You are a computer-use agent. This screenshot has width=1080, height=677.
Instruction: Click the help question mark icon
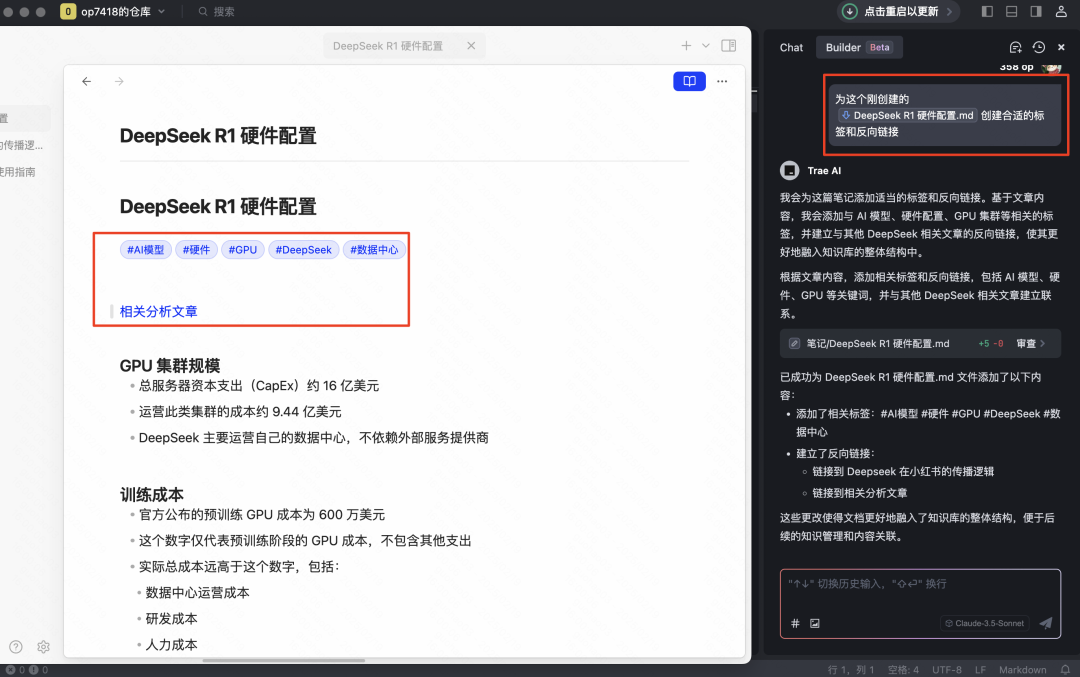pos(17,647)
